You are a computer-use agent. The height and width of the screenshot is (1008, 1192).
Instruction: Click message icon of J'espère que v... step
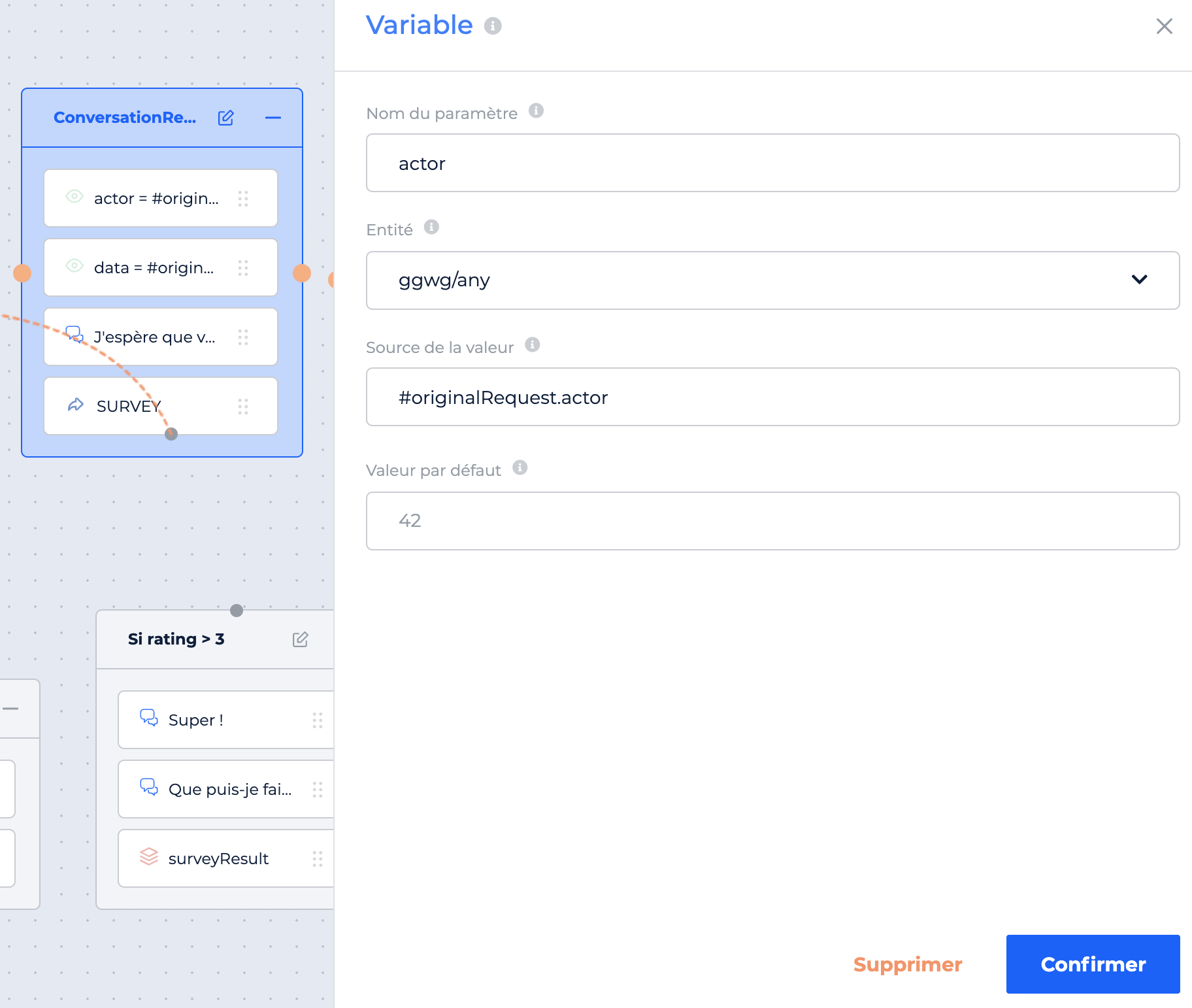point(74,335)
